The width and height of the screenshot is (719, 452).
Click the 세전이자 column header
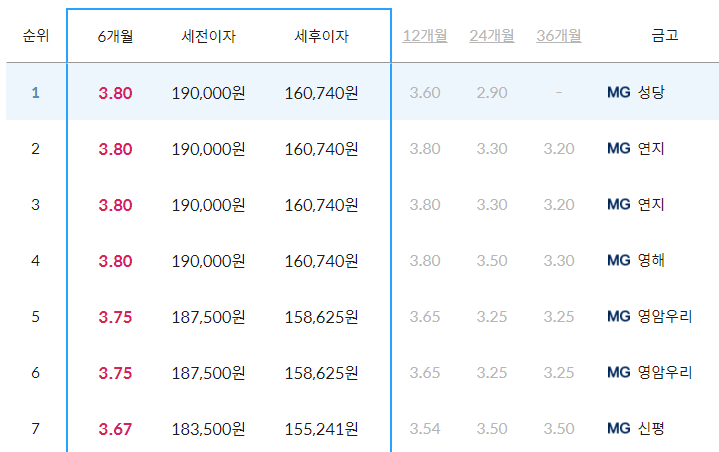208,36
